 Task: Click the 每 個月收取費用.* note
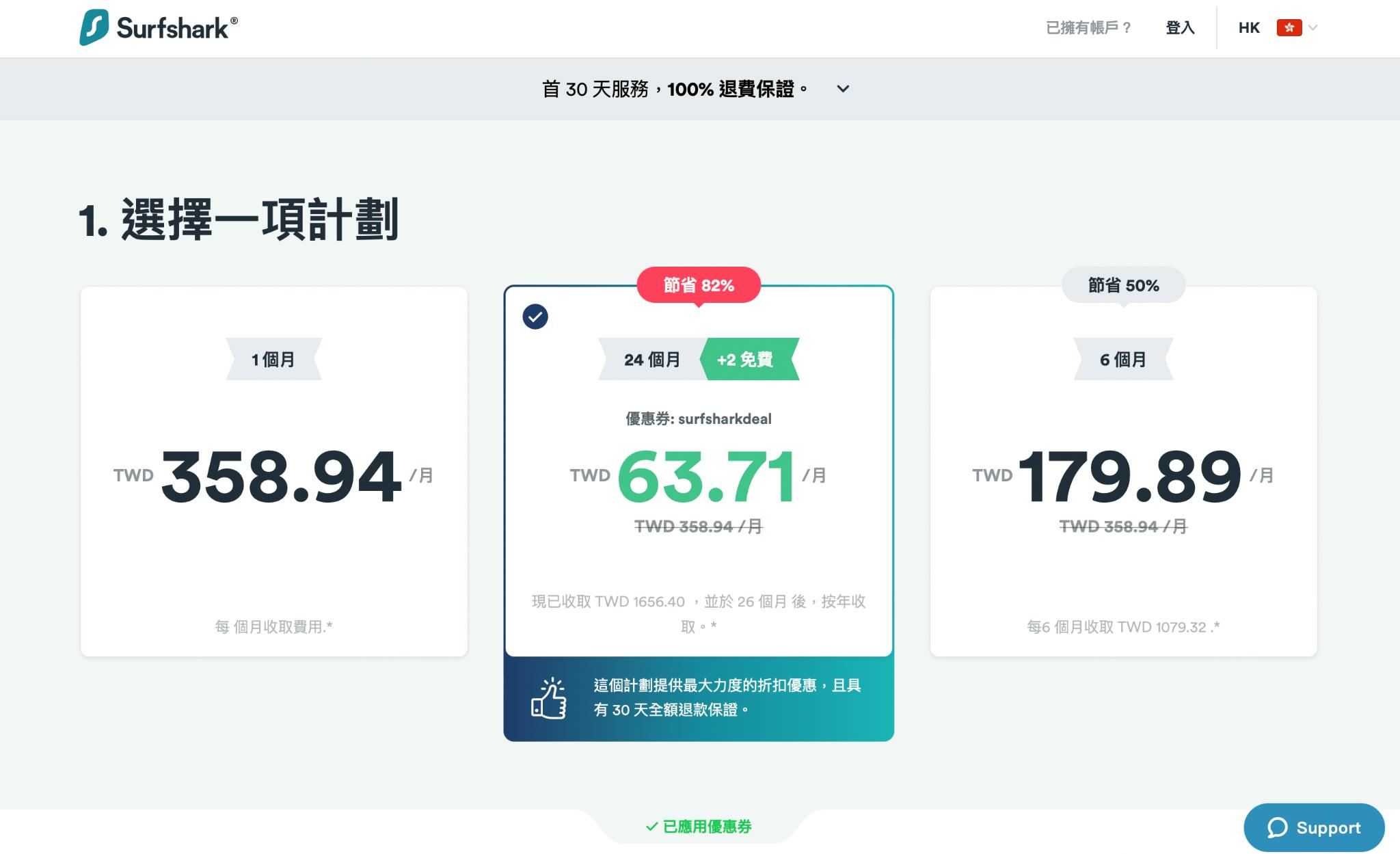coord(273,626)
